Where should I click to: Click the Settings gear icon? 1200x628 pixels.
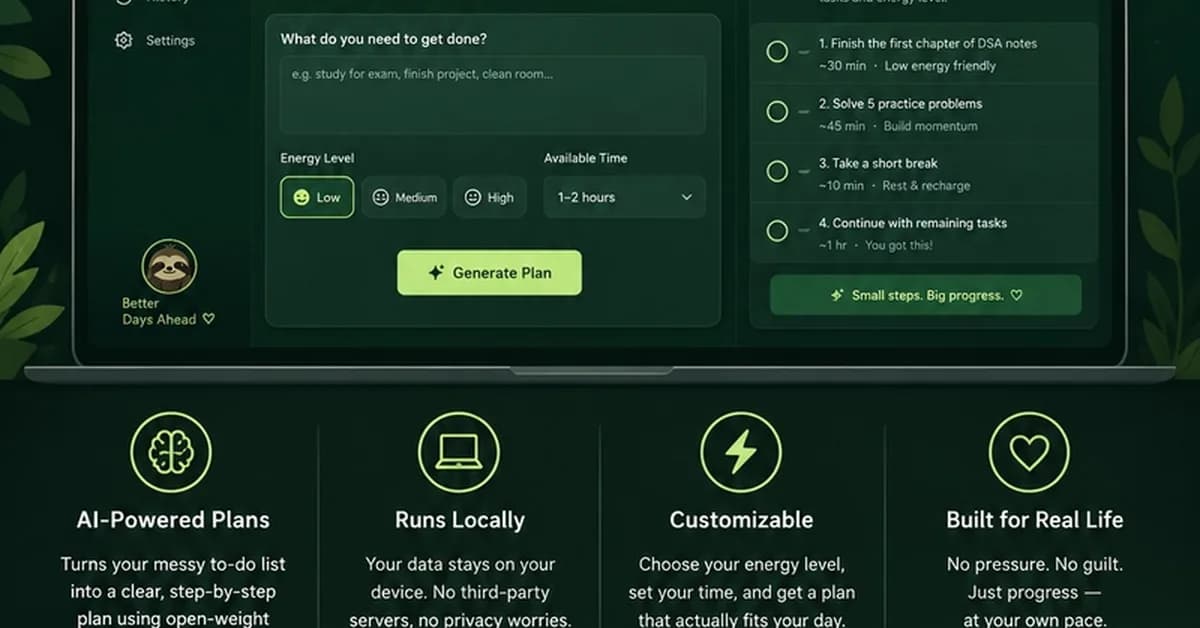pos(124,41)
